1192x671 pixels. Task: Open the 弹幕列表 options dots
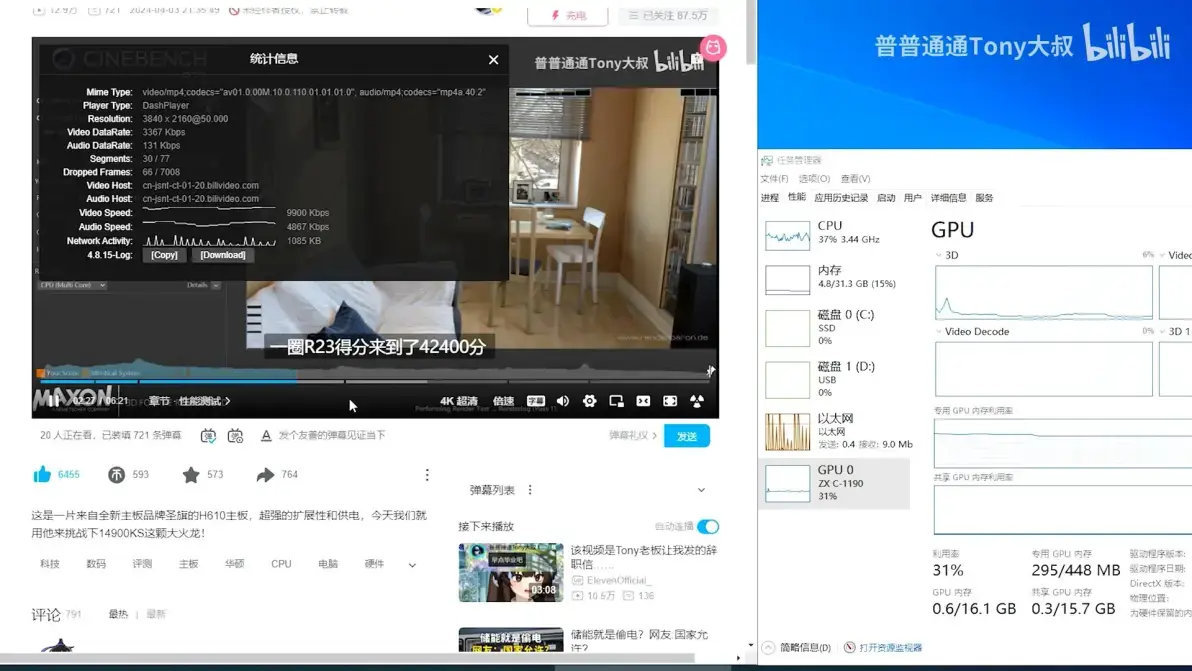[530, 490]
